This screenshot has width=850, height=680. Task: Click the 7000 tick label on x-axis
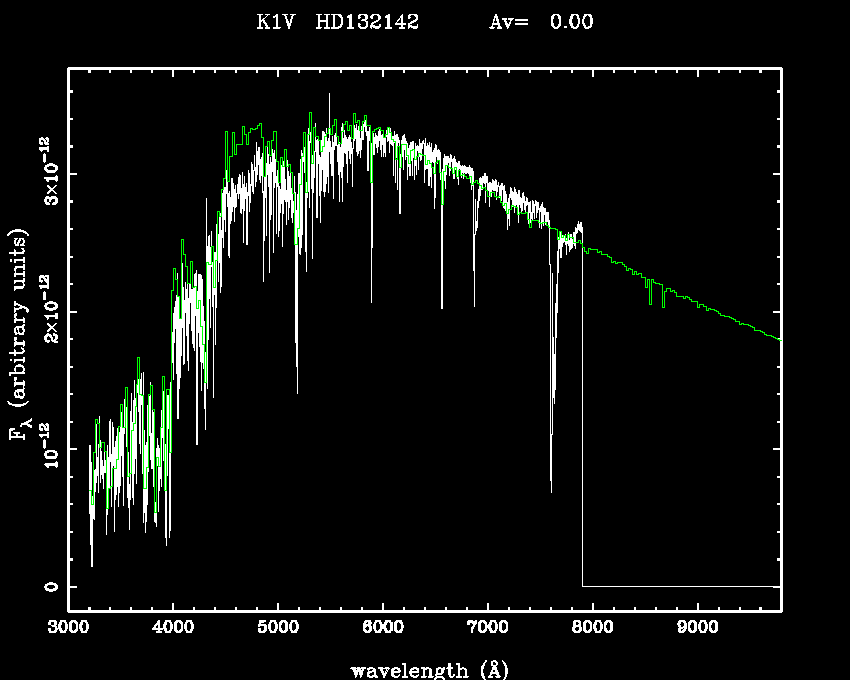(x=487, y=630)
